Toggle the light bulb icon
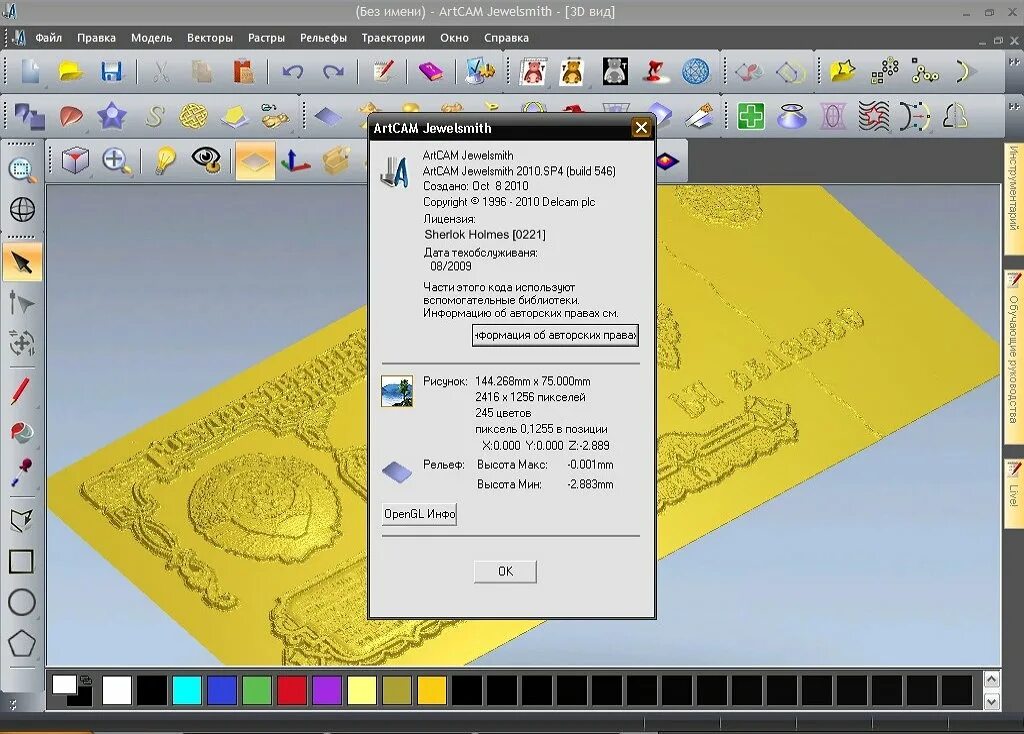This screenshot has width=1024, height=734. (165, 160)
